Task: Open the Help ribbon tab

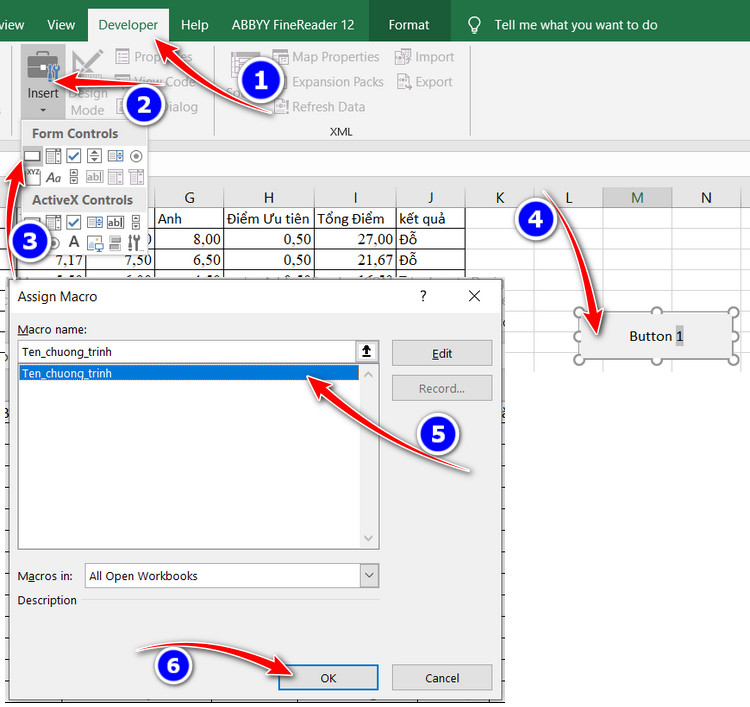Action: coord(194,24)
